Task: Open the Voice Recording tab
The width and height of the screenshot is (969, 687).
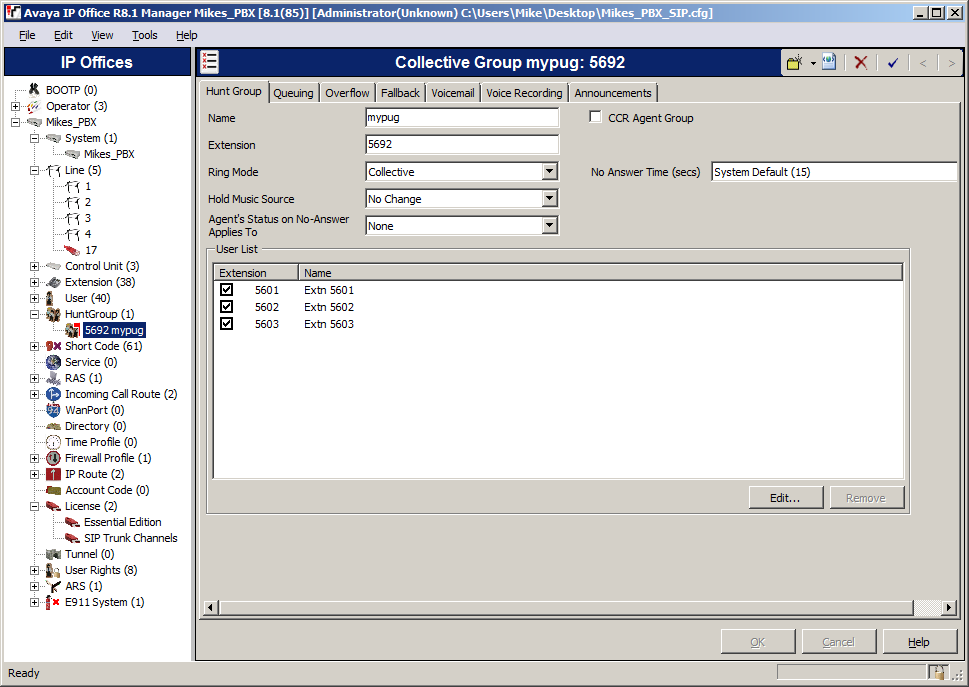Action: [x=524, y=93]
